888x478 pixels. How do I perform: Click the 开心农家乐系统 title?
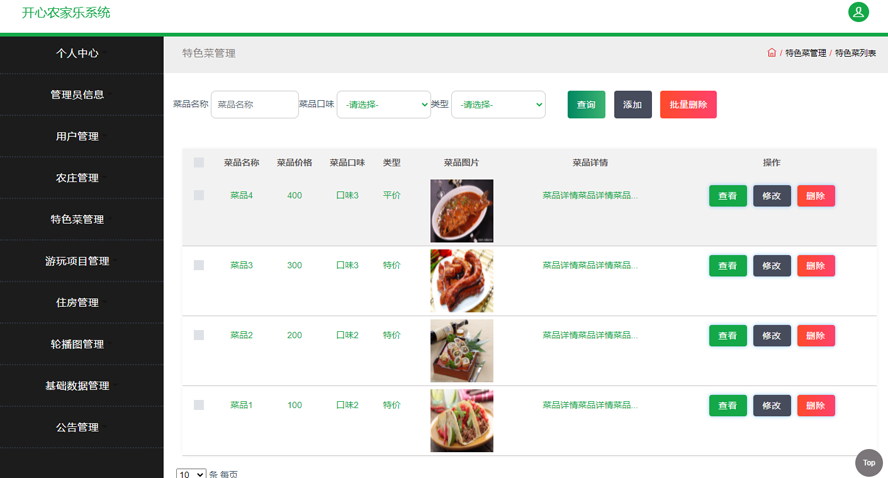point(66,12)
